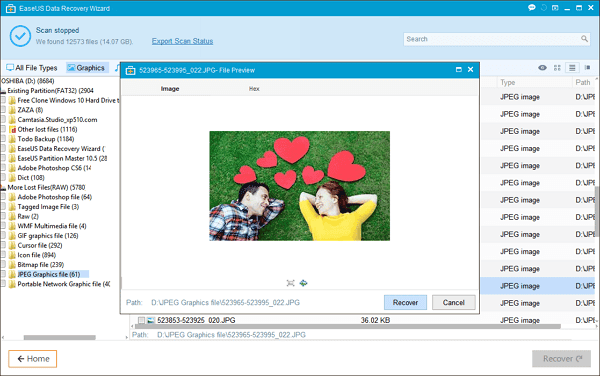Collapse the Existing Partition(FAT32) tree node
Viewport: 600px width, 376px height.
tap(3, 91)
